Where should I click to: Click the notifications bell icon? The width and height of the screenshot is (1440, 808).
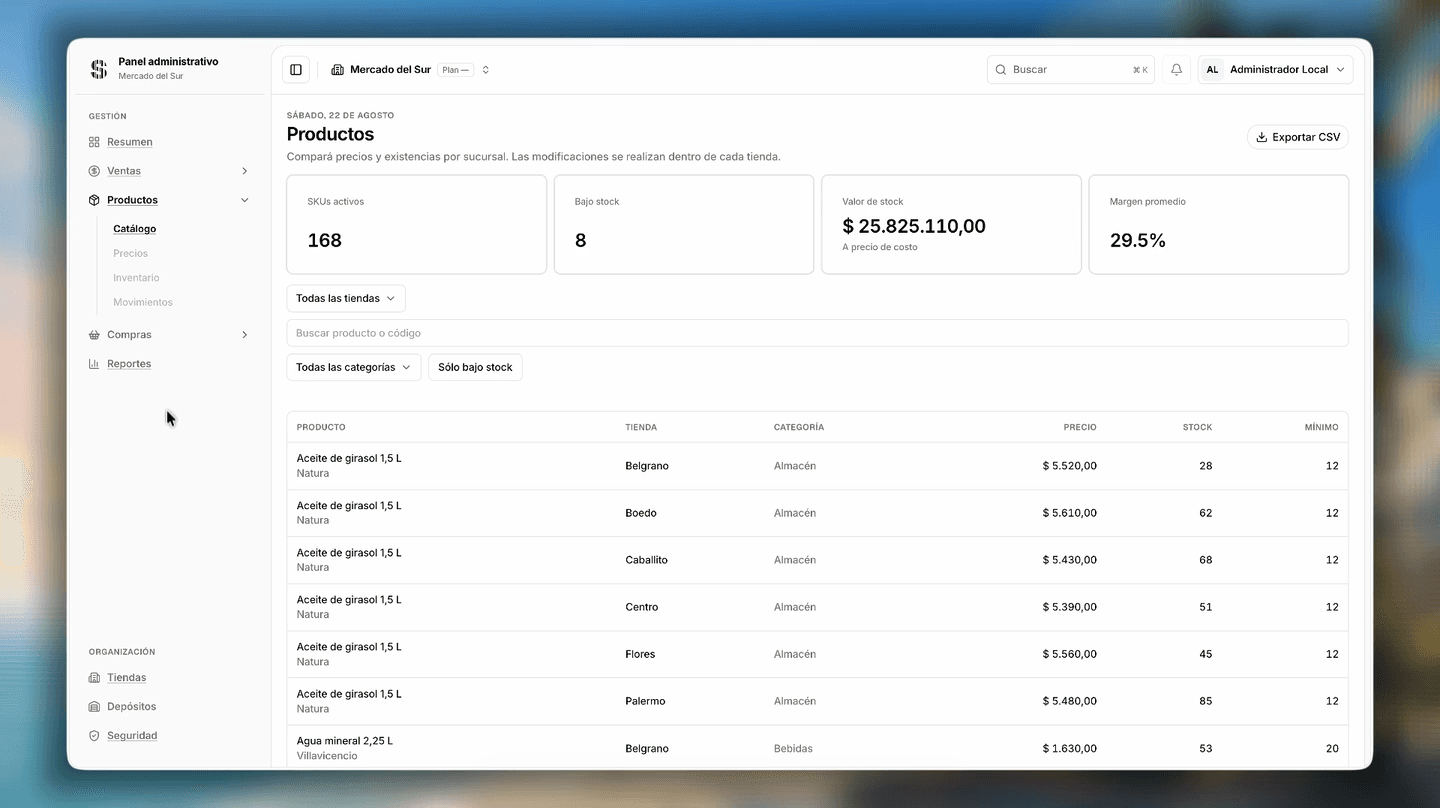[1176, 70]
